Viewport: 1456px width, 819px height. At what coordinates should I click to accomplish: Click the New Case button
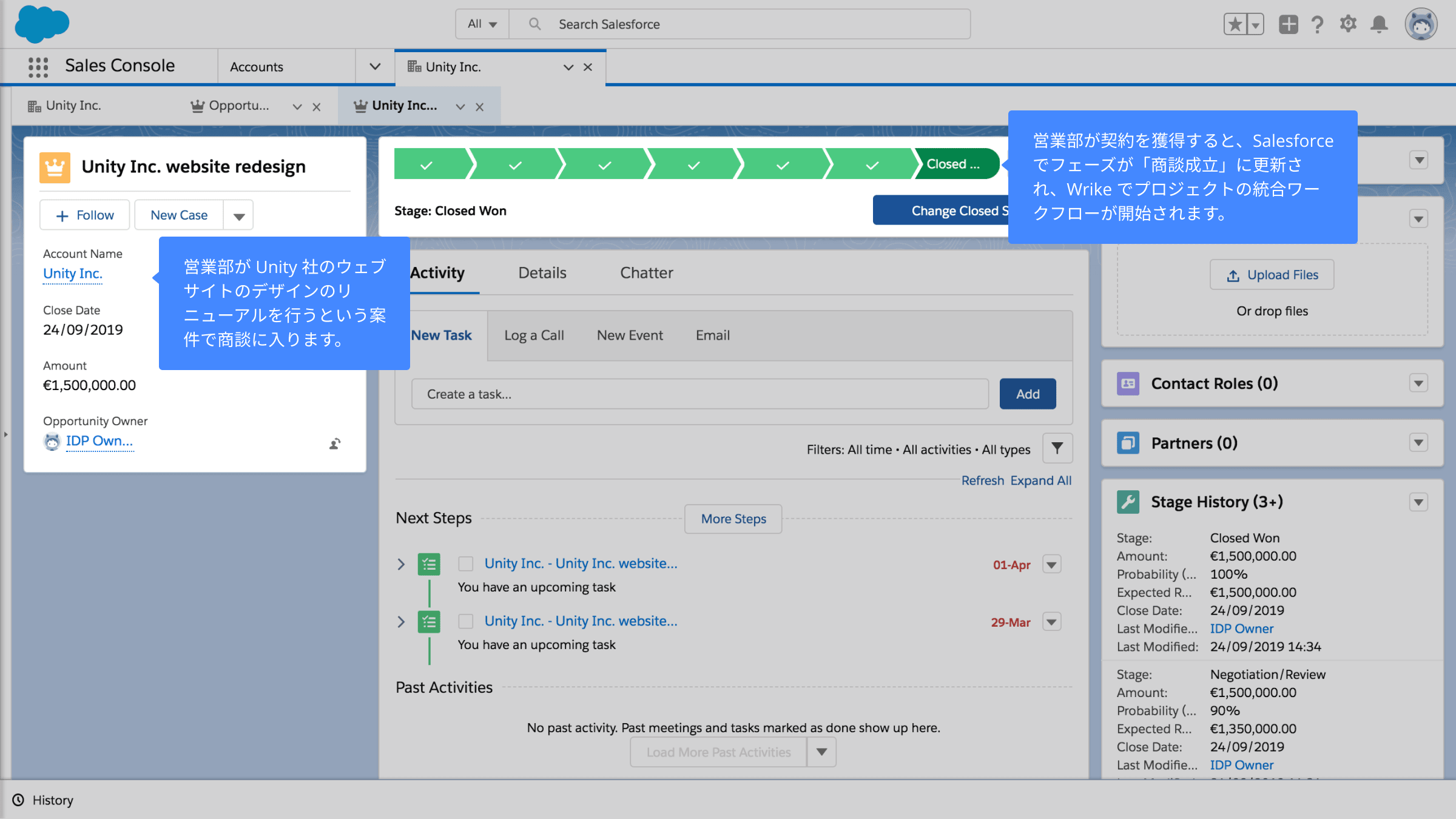[179, 215]
